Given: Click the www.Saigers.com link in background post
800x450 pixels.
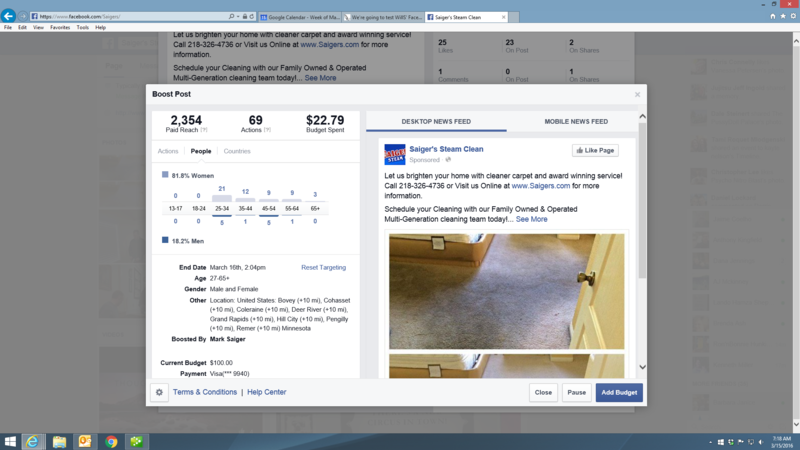Looking at the screenshot, I should tap(330, 44).
